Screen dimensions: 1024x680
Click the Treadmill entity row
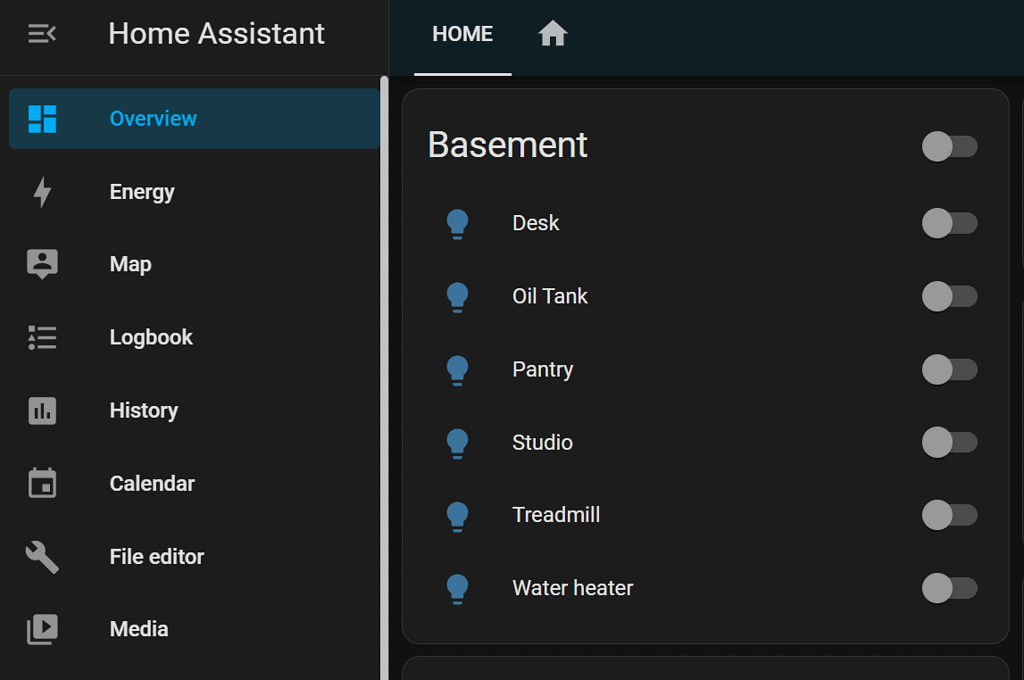[556, 515]
